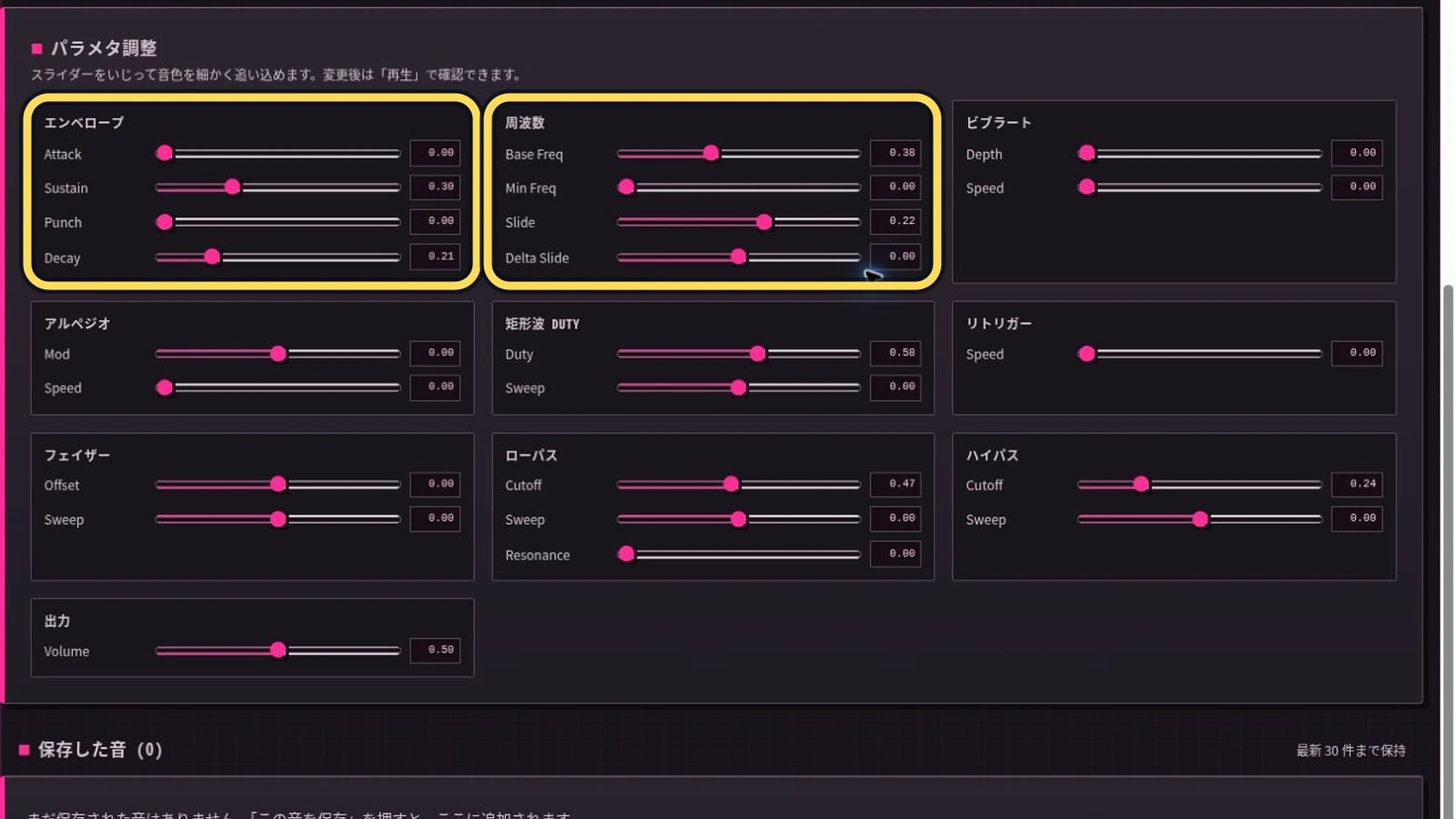Click the ハイパス Cutoff slider handle
Image resolution: width=1456 pixels, height=819 pixels.
point(1141,484)
